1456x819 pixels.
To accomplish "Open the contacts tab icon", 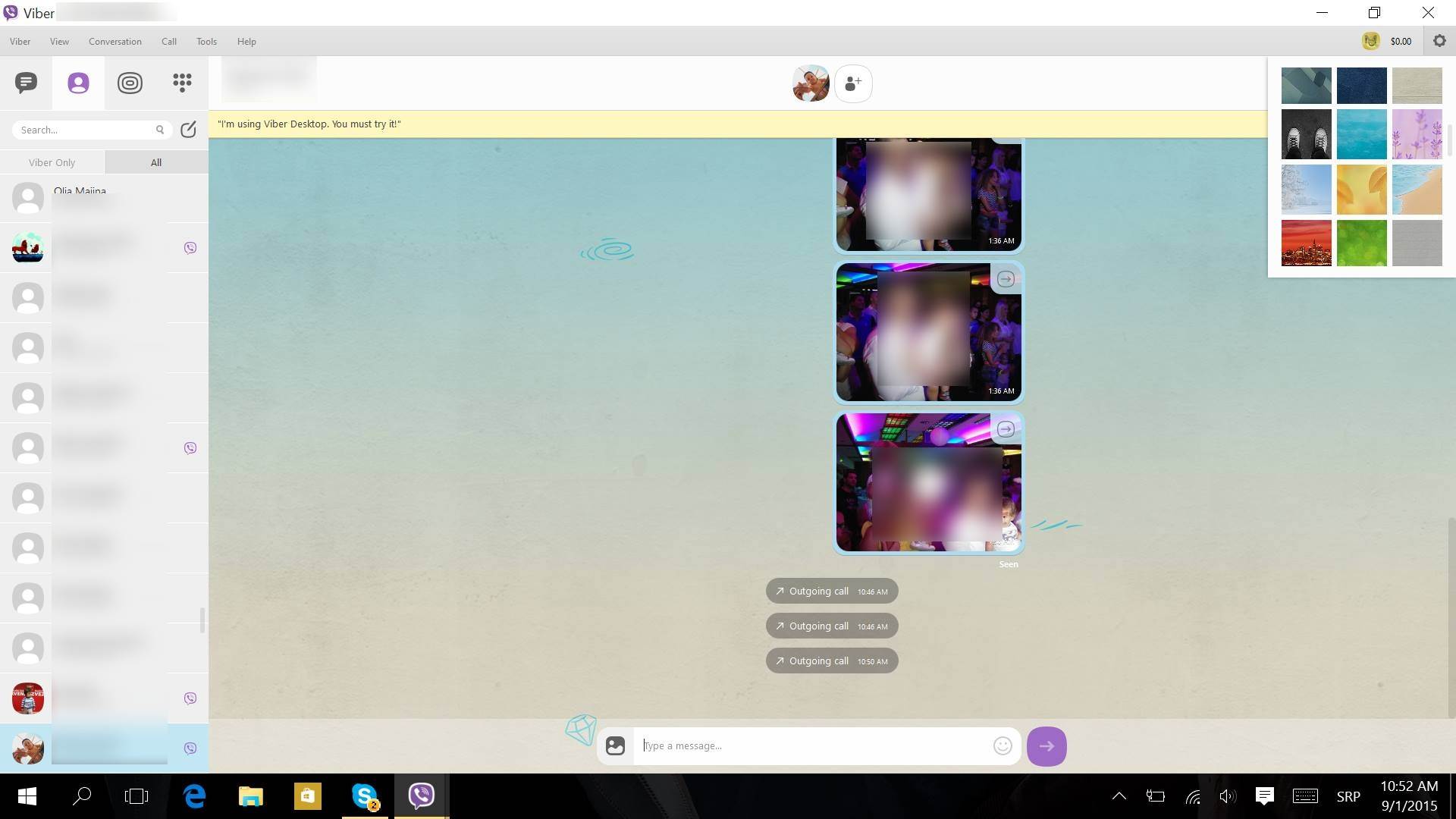I will (78, 83).
